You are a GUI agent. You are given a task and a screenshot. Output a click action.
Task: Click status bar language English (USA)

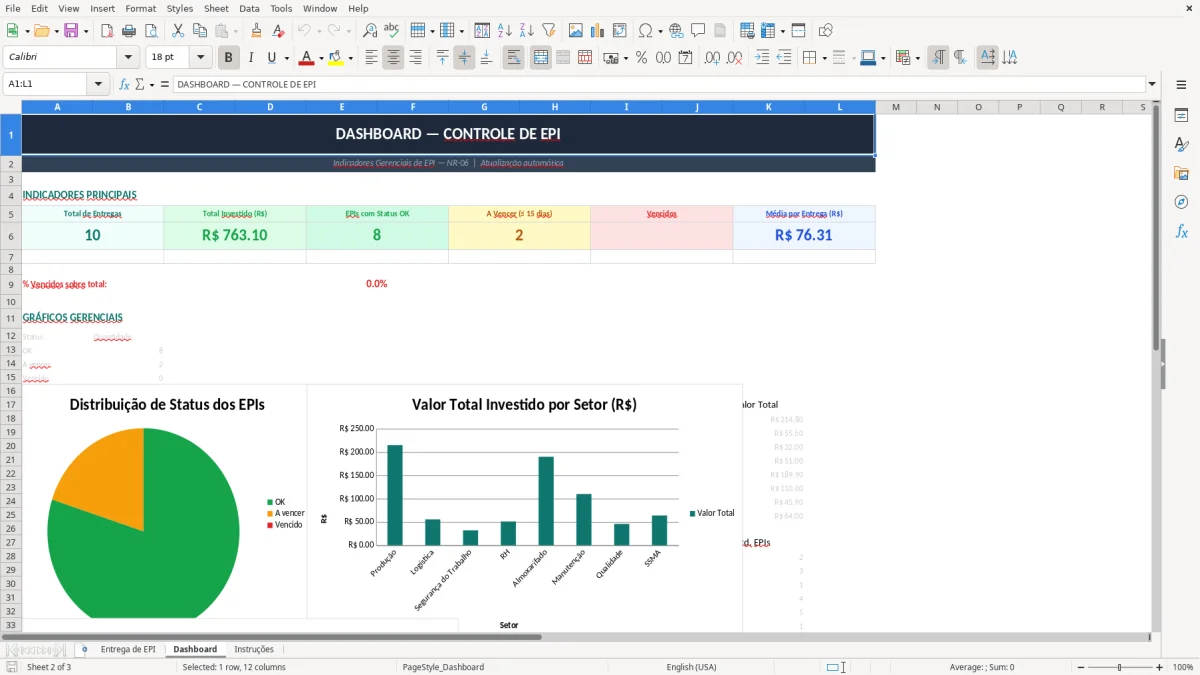pos(692,667)
